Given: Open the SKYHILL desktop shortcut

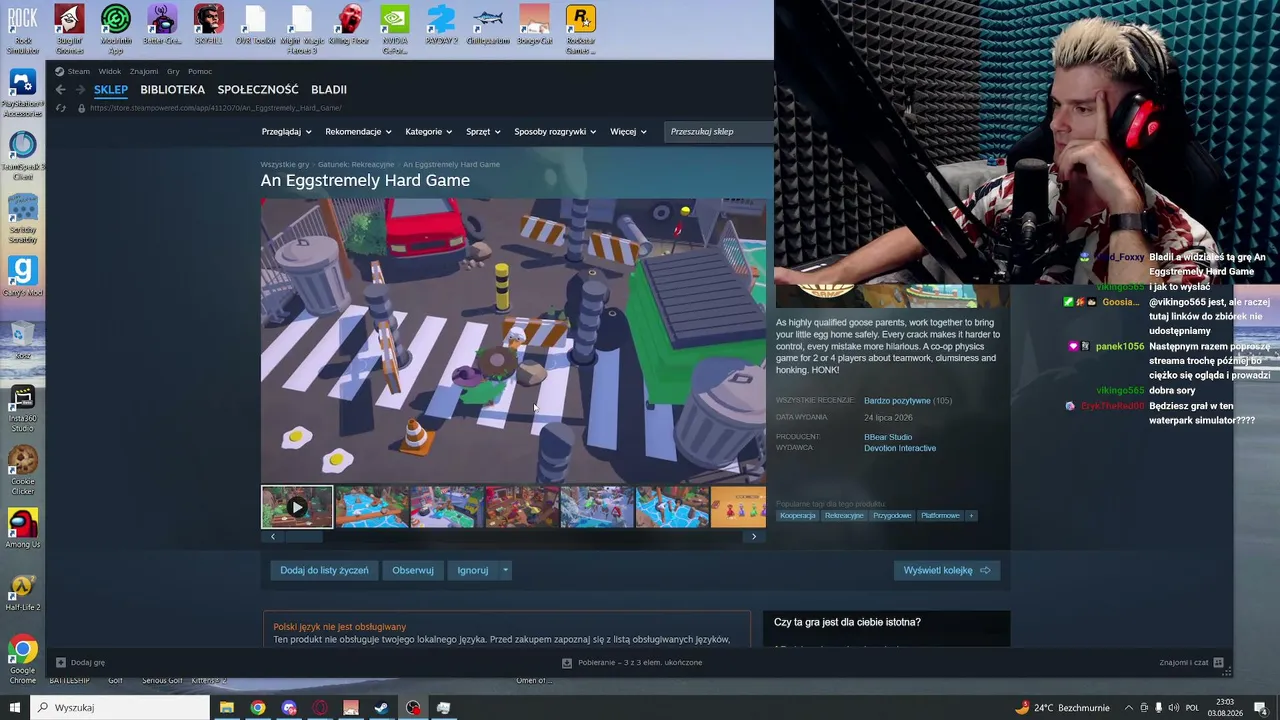Looking at the screenshot, I should [208, 29].
